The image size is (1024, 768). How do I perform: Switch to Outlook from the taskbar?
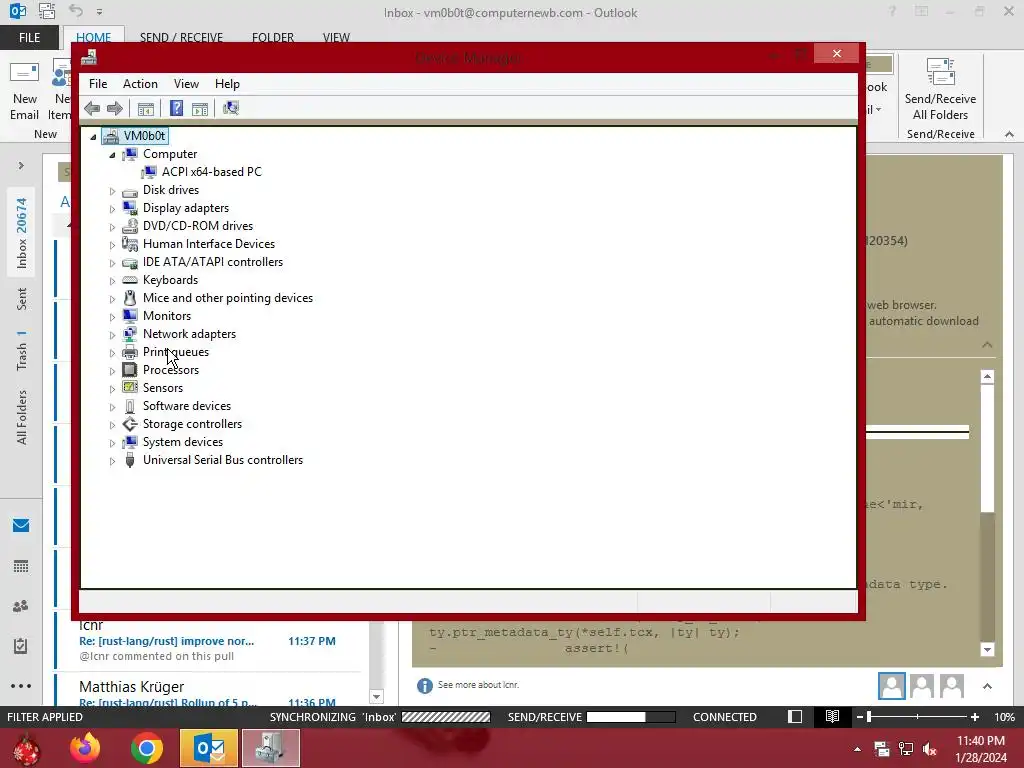coord(209,748)
